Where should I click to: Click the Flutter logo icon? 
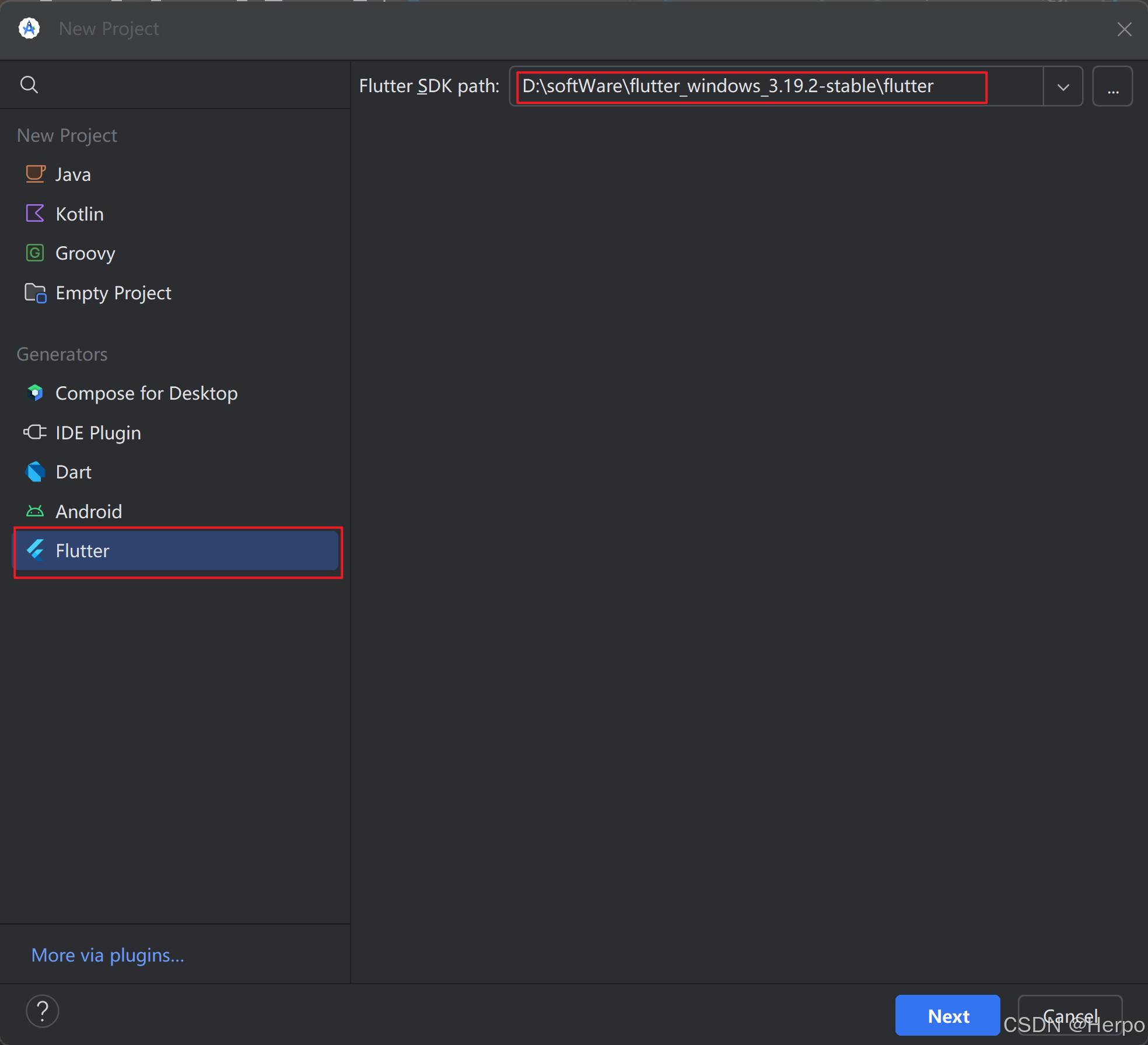click(35, 550)
